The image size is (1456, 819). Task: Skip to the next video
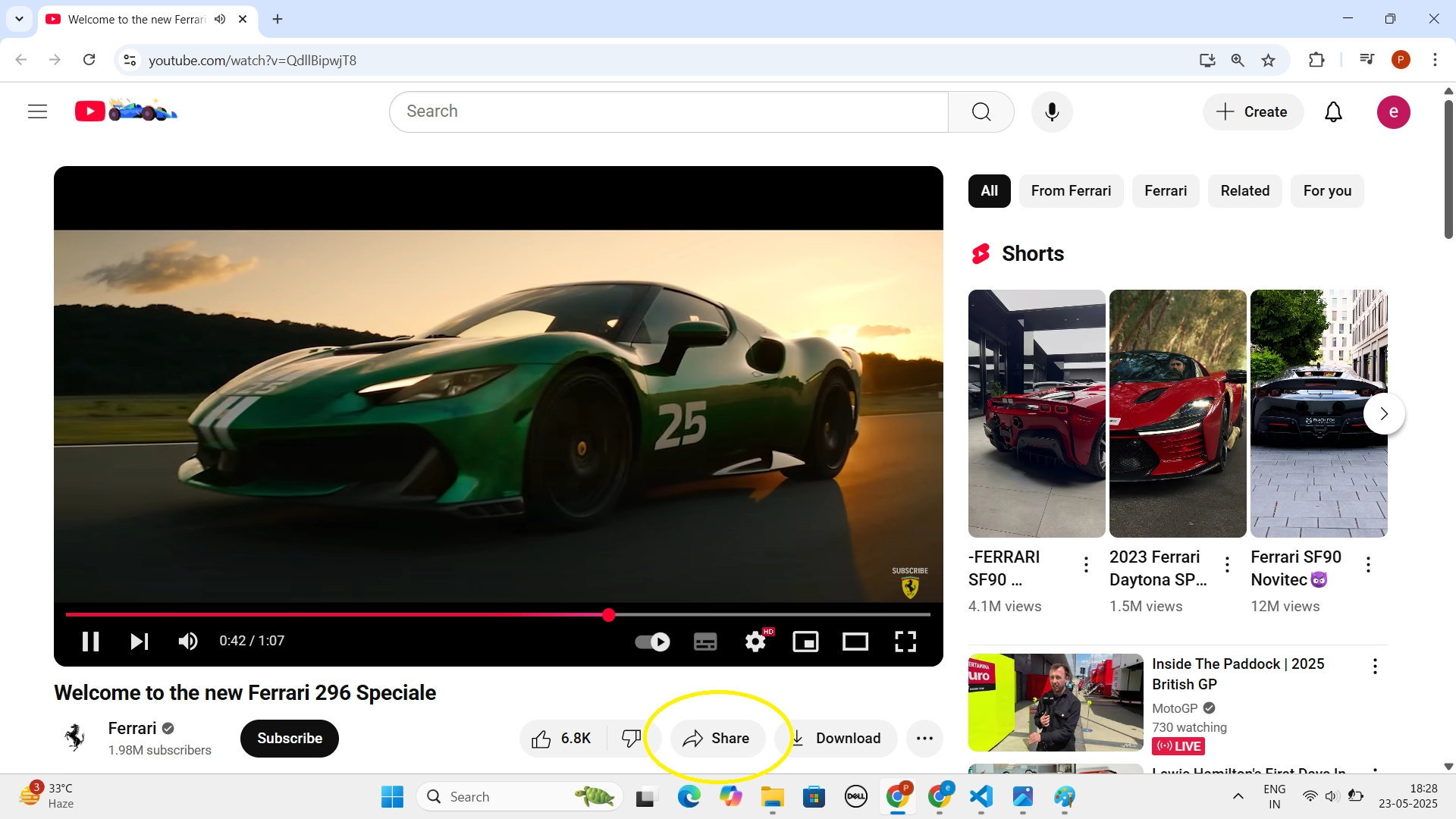[x=139, y=642]
